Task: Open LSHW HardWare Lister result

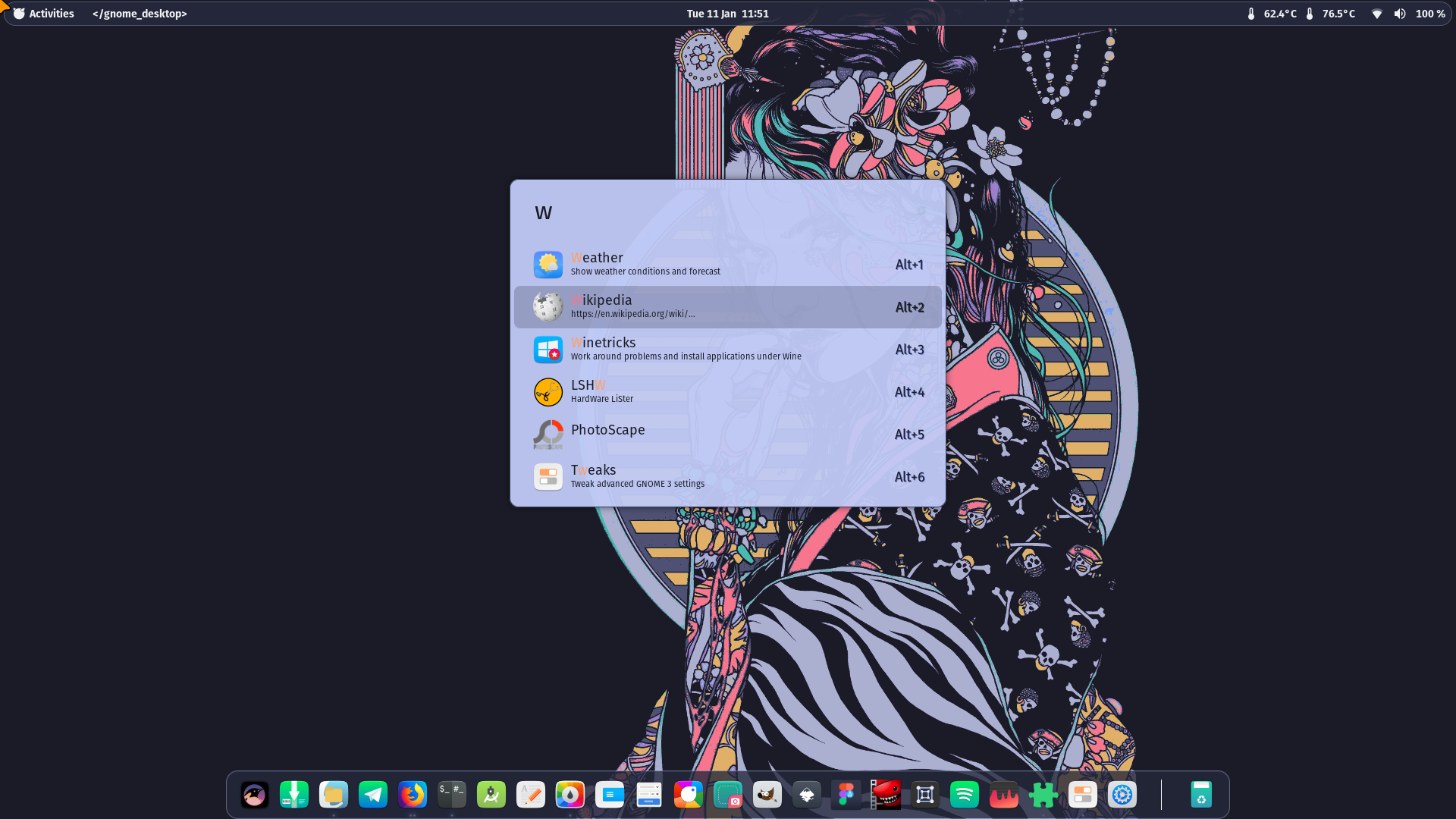Action: coord(728,392)
